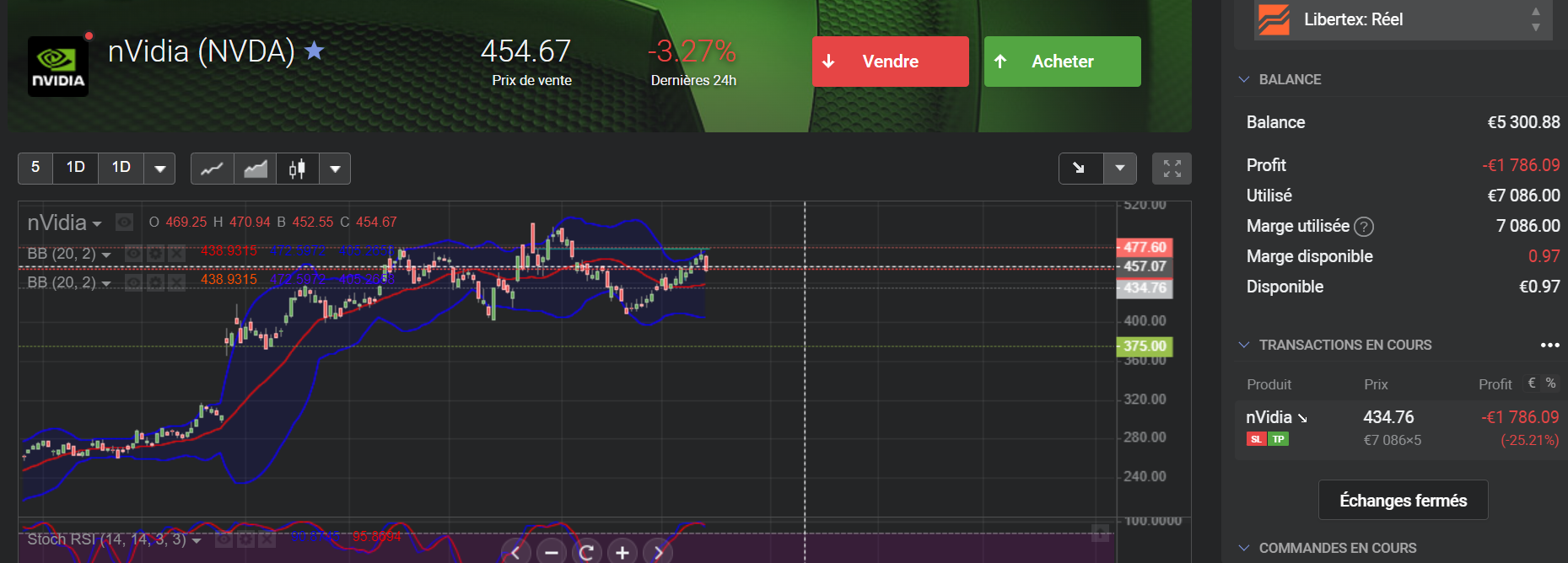Remove the Stoch RSI indicator
Screen dimensions: 1568x563
tap(267, 539)
